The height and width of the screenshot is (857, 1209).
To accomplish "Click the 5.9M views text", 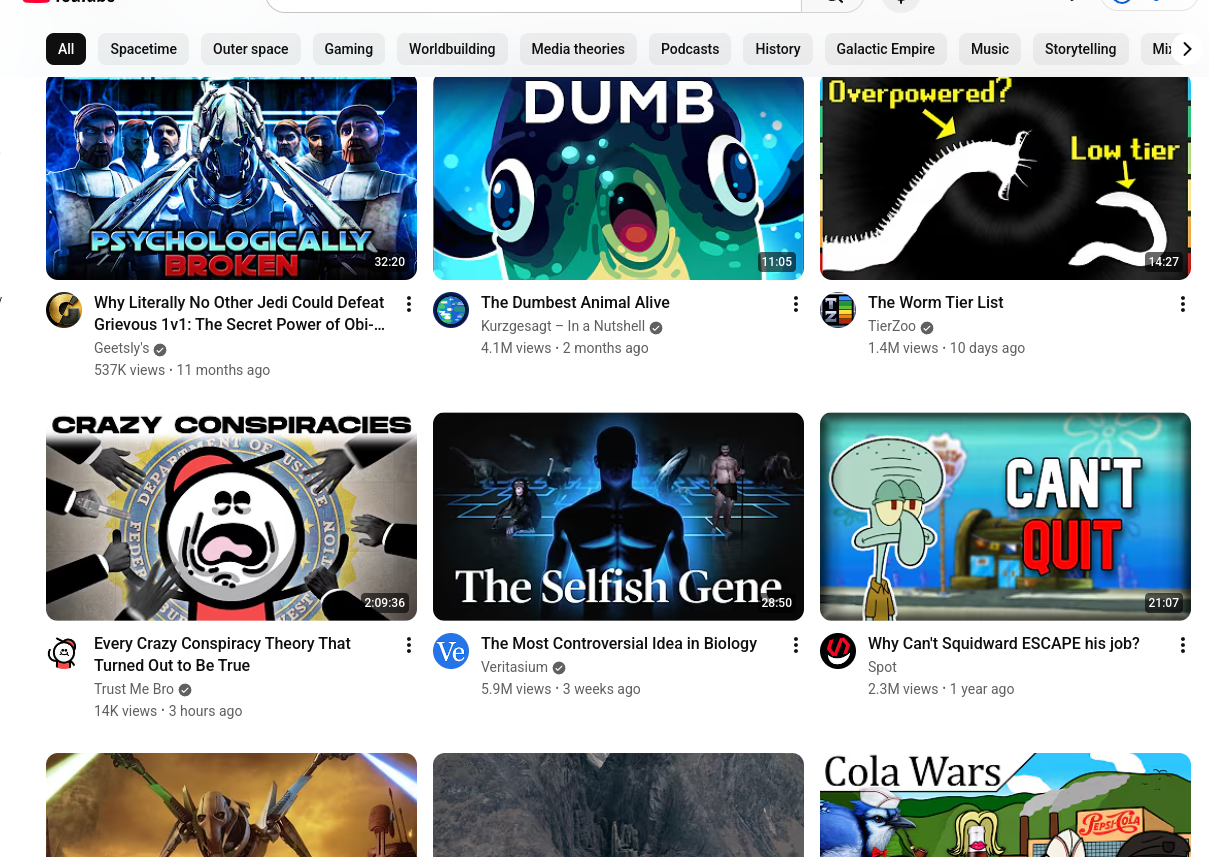I will point(516,689).
